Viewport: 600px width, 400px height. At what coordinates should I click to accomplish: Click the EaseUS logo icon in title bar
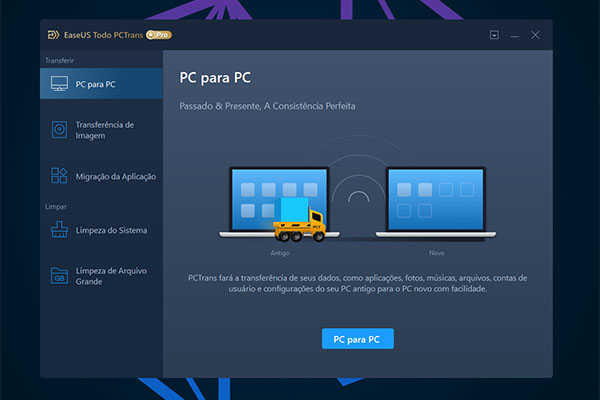click(x=53, y=35)
